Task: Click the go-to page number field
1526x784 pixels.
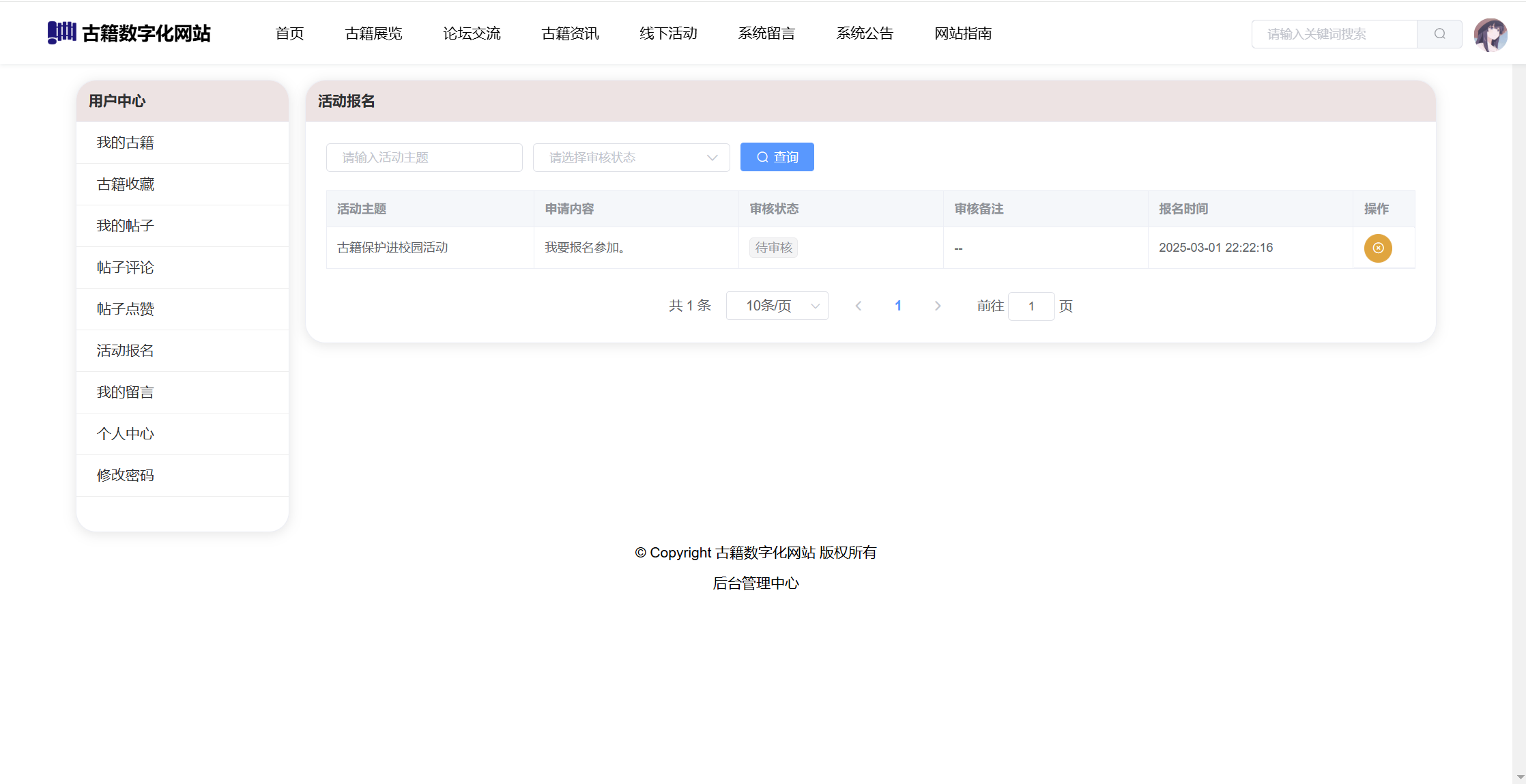Action: pyautogui.click(x=1031, y=306)
